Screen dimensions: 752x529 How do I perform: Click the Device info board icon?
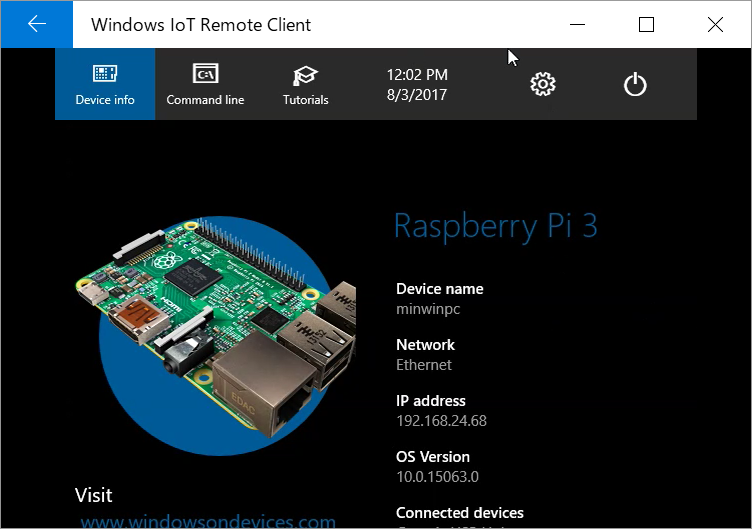(x=105, y=73)
